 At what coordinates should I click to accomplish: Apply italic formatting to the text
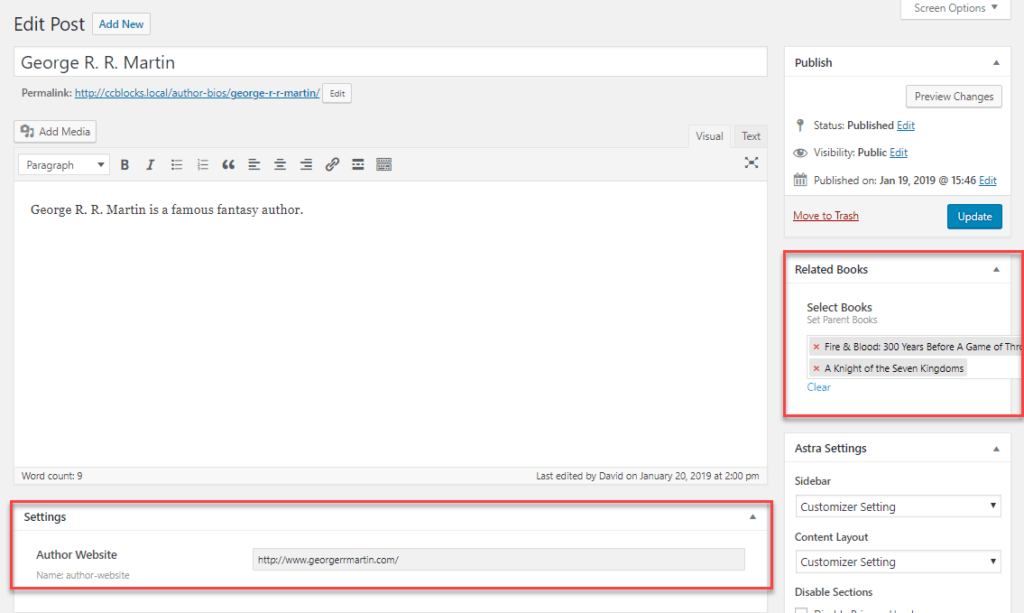(150, 164)
